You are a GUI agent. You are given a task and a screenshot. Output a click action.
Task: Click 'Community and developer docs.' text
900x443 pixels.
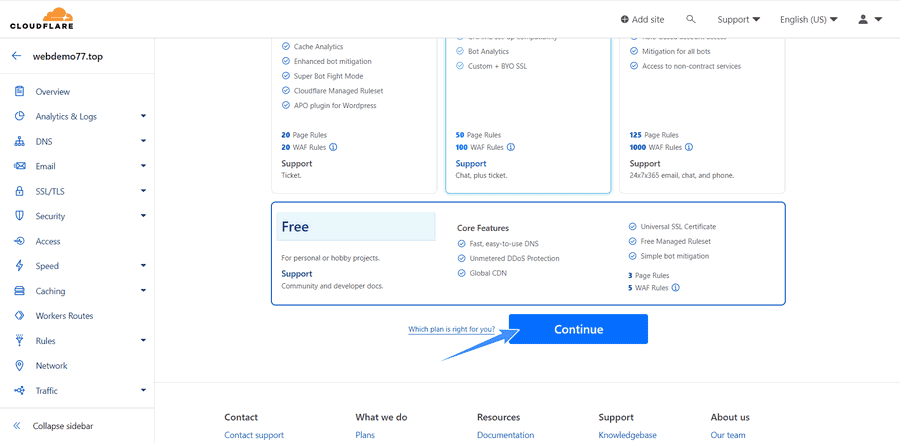click(x=332, y=286)
